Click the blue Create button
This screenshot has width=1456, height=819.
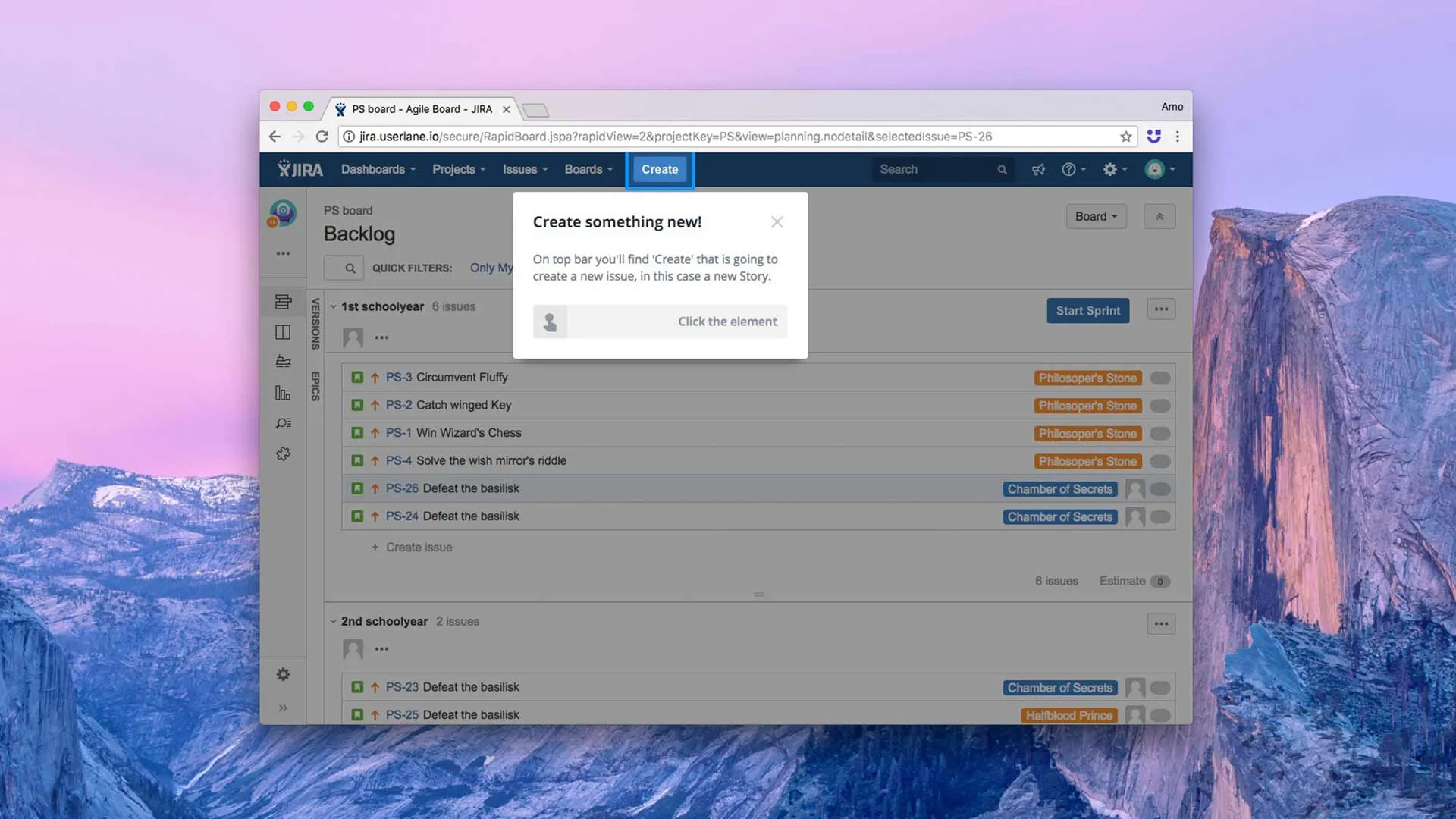pos(659,169)
